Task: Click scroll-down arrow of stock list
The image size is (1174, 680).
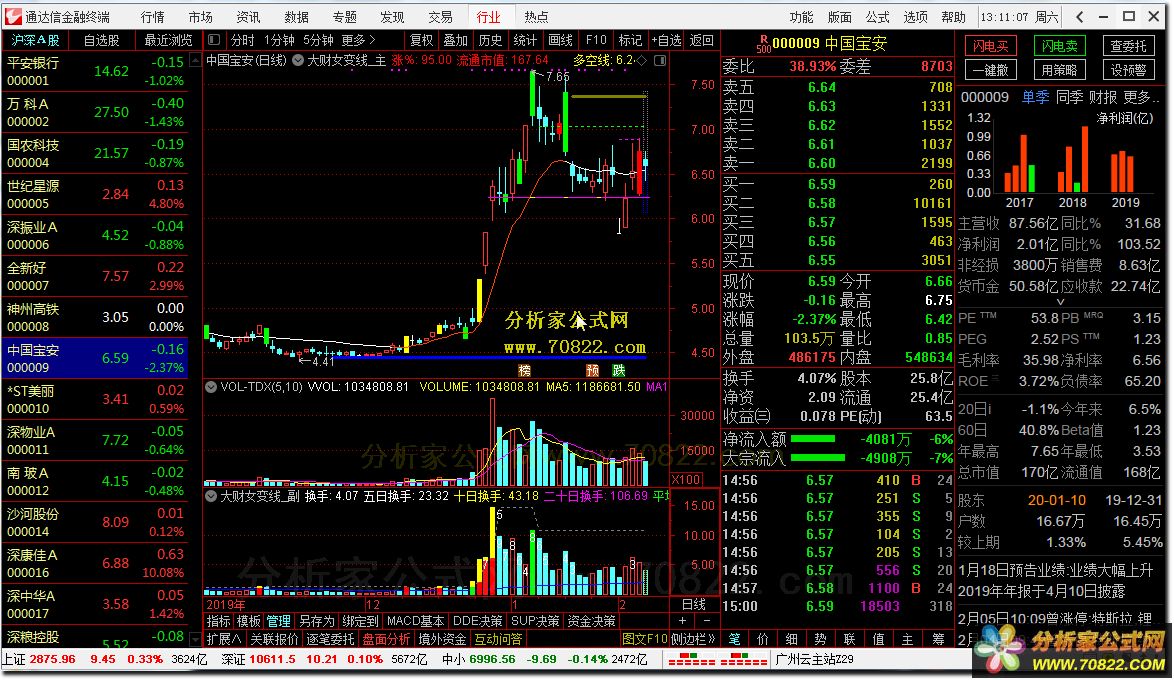Action: [x=195, y=639]
